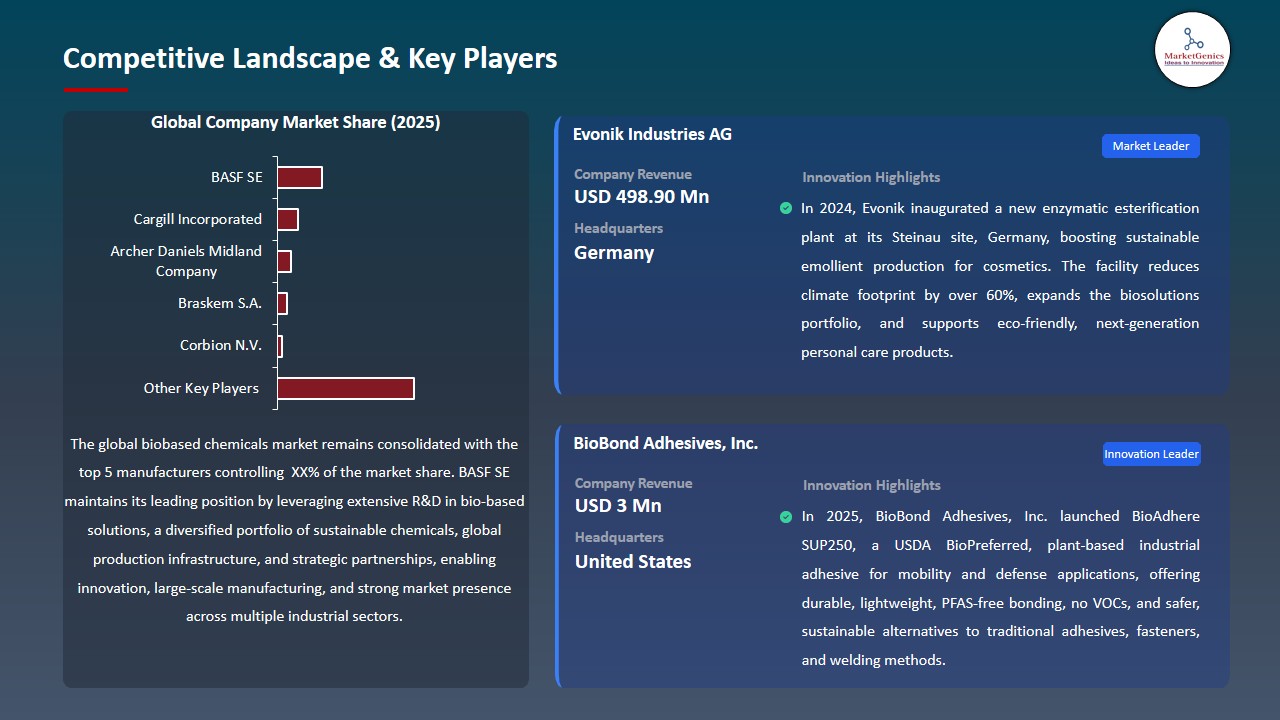Image resolution: width=1280 pixels, height=720 pixels.
Task: Click the MarketGenics logo icon
Action: (1192, 49)
